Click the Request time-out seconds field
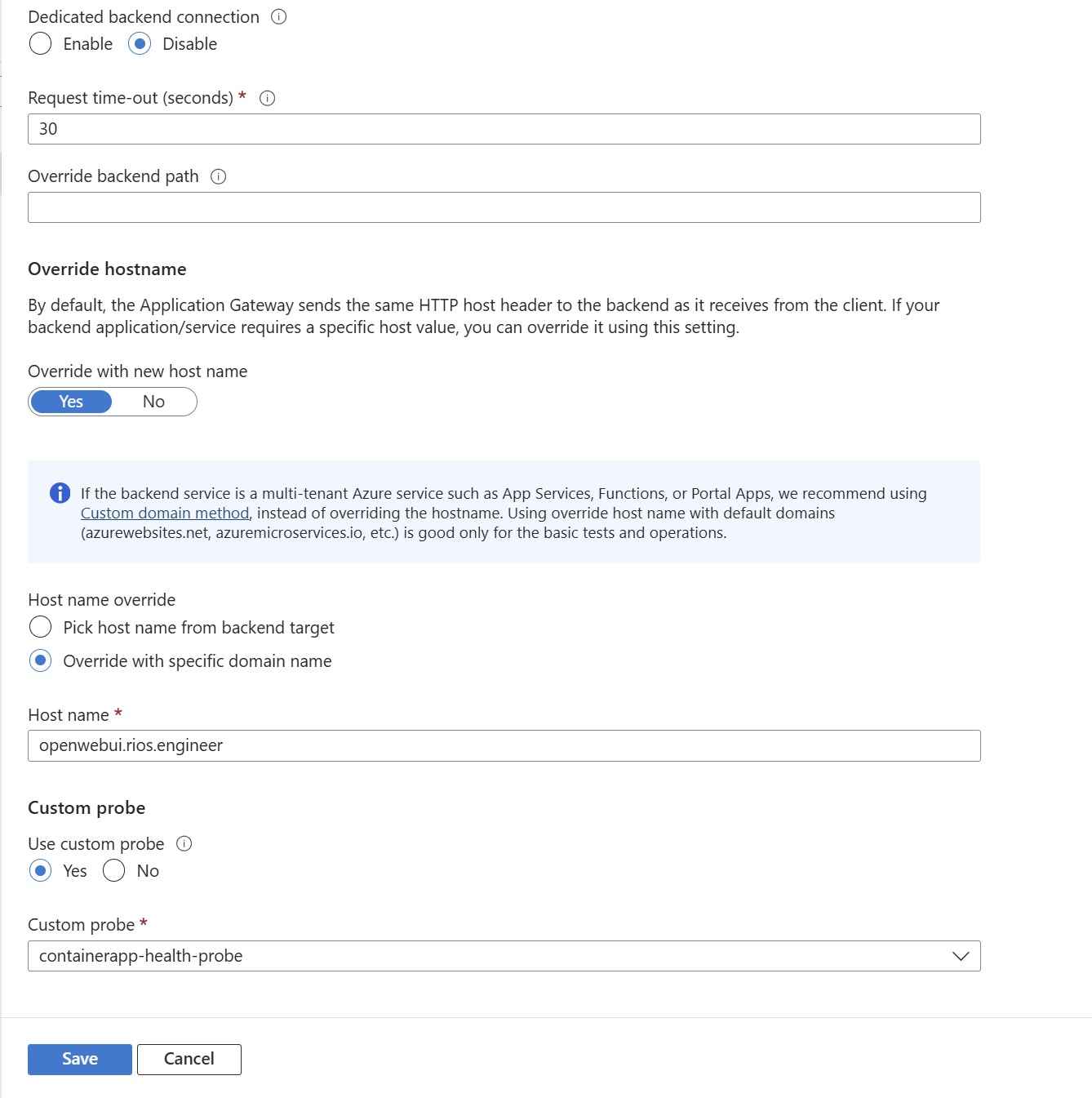1092x1098 pixels. click(504, 129)
